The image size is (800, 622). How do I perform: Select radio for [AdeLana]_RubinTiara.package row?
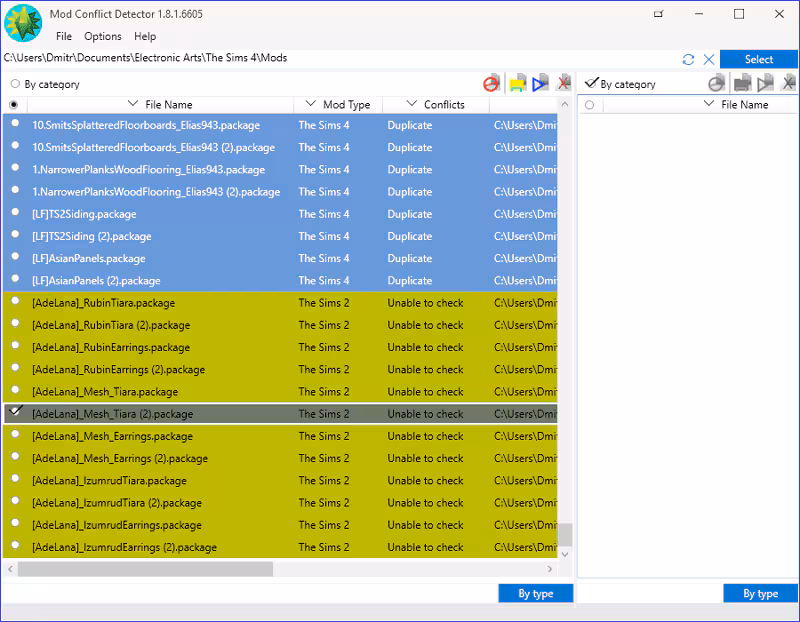15,301
